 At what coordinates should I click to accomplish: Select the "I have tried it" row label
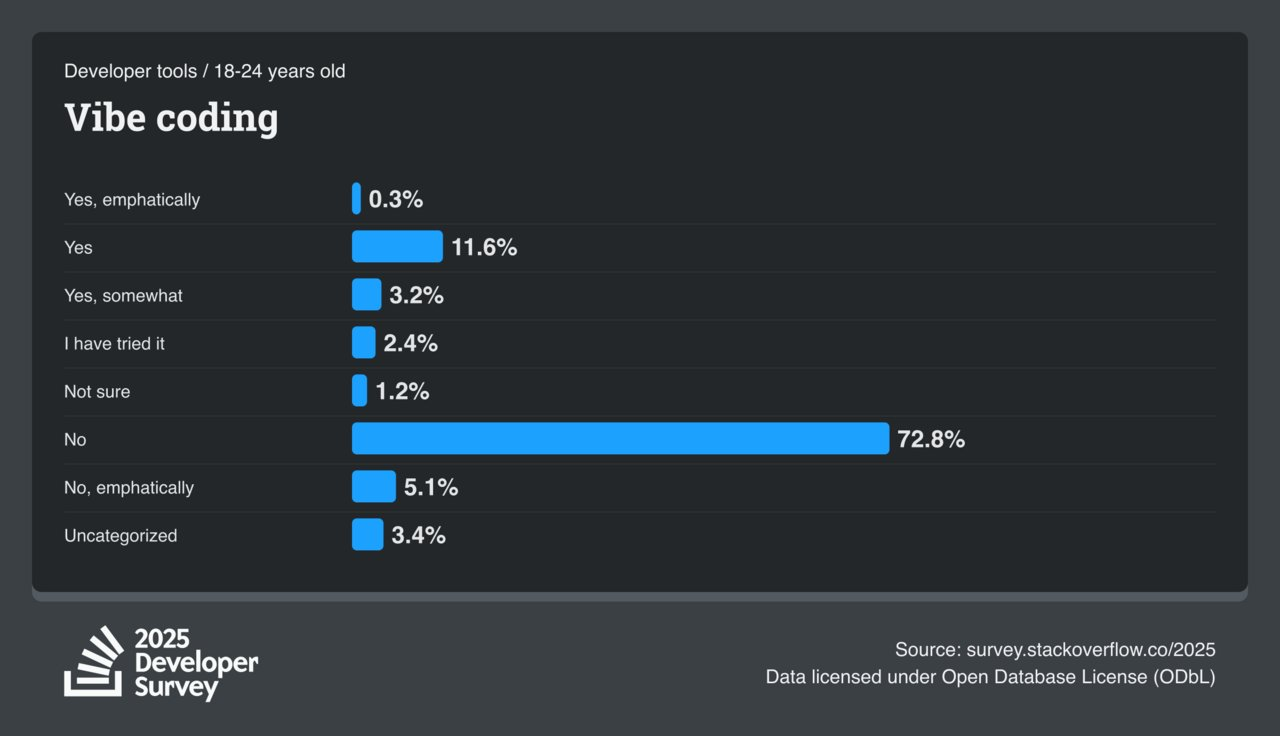tap(114, 344)
